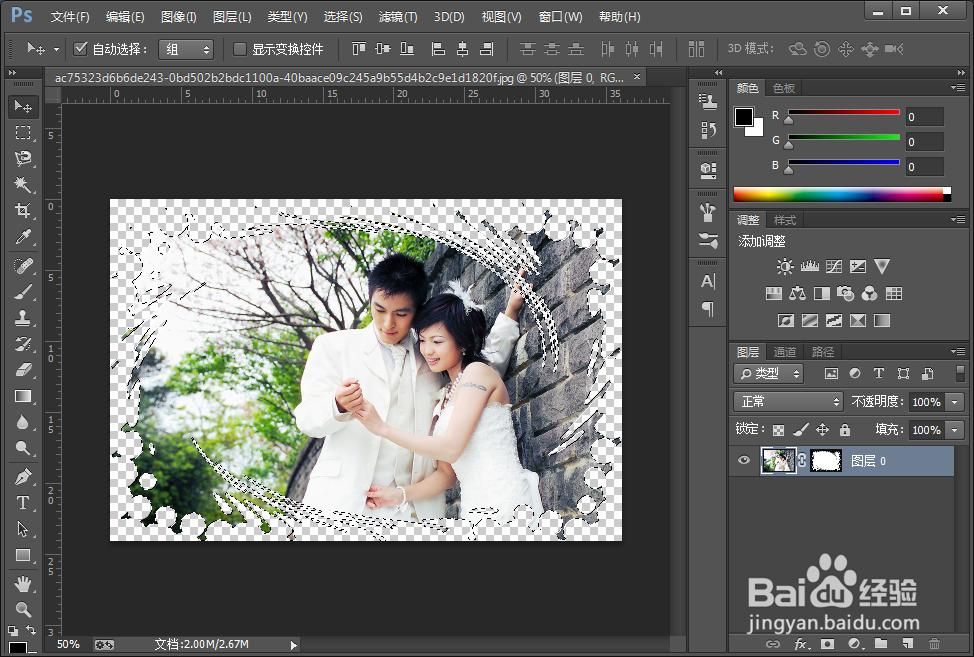Select the Path Selection tool
The height and width of the screenshot is (657, 974).
tap(23, 529)
